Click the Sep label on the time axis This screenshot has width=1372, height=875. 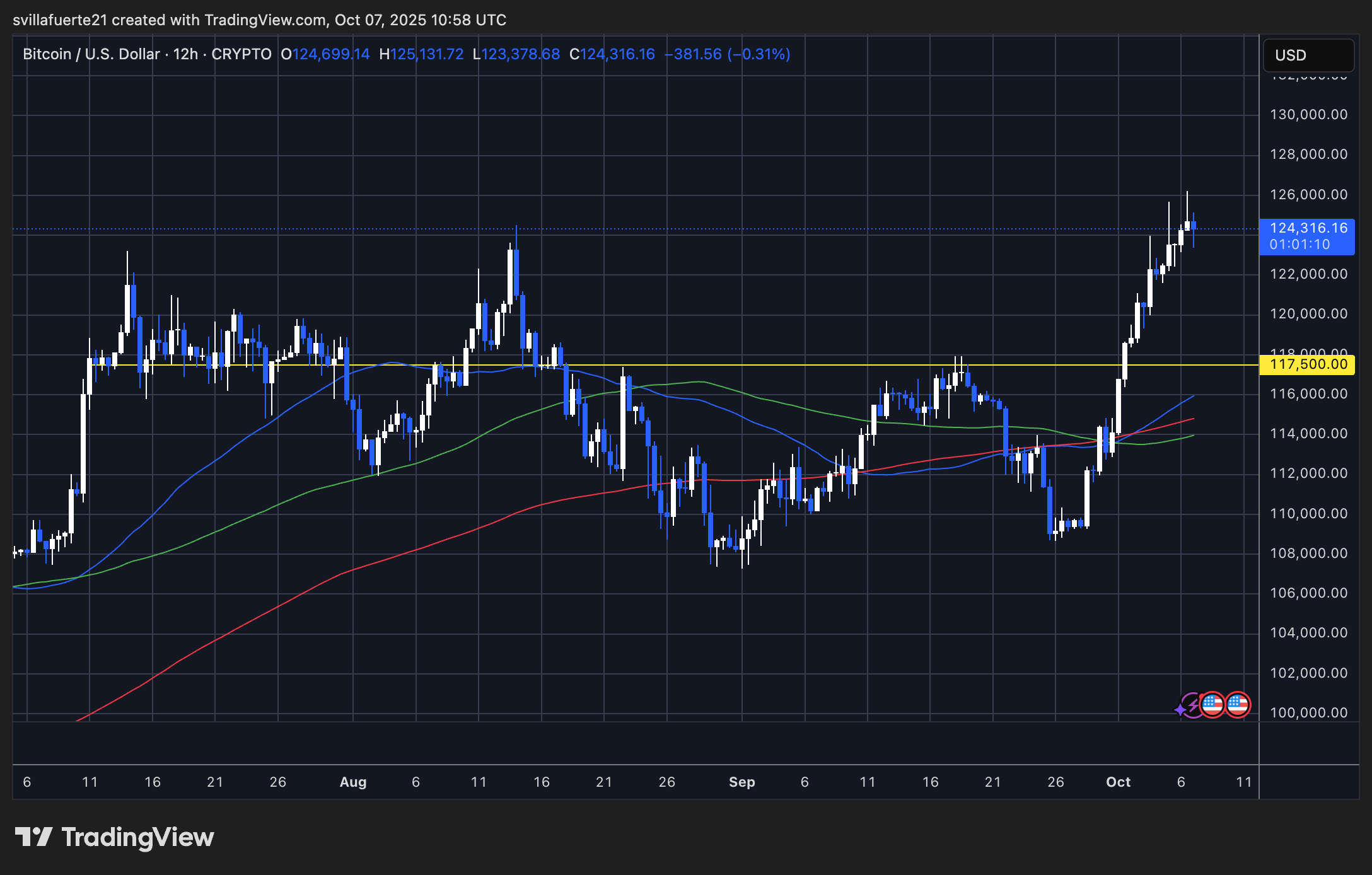coord(742,782)
